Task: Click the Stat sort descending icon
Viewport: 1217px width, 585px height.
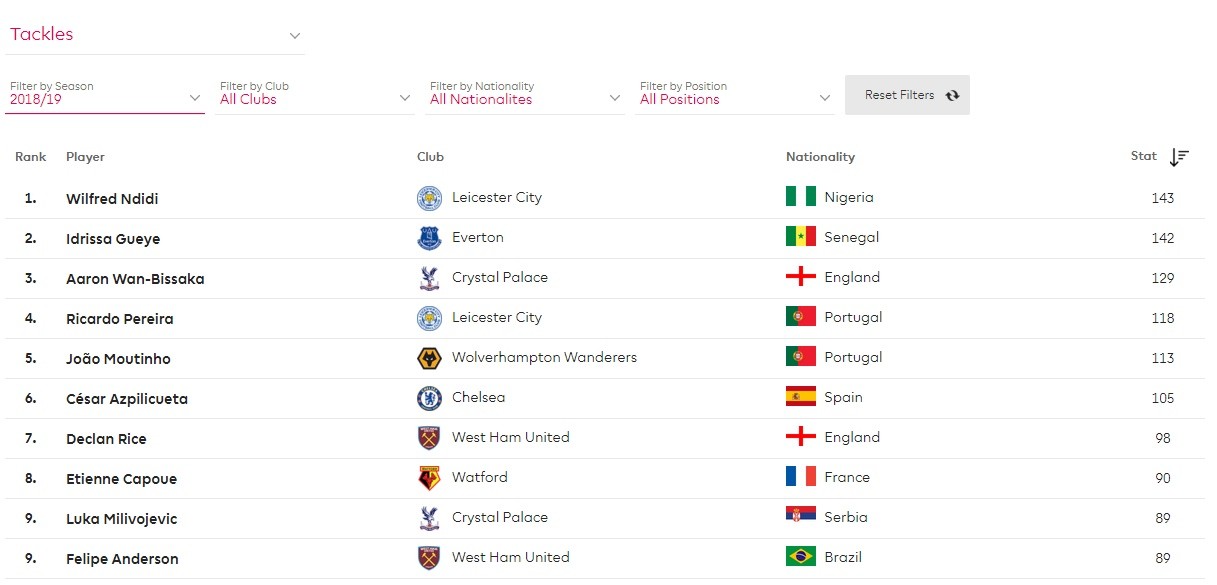Action: pyautogui.click(x=1179, y=157)
